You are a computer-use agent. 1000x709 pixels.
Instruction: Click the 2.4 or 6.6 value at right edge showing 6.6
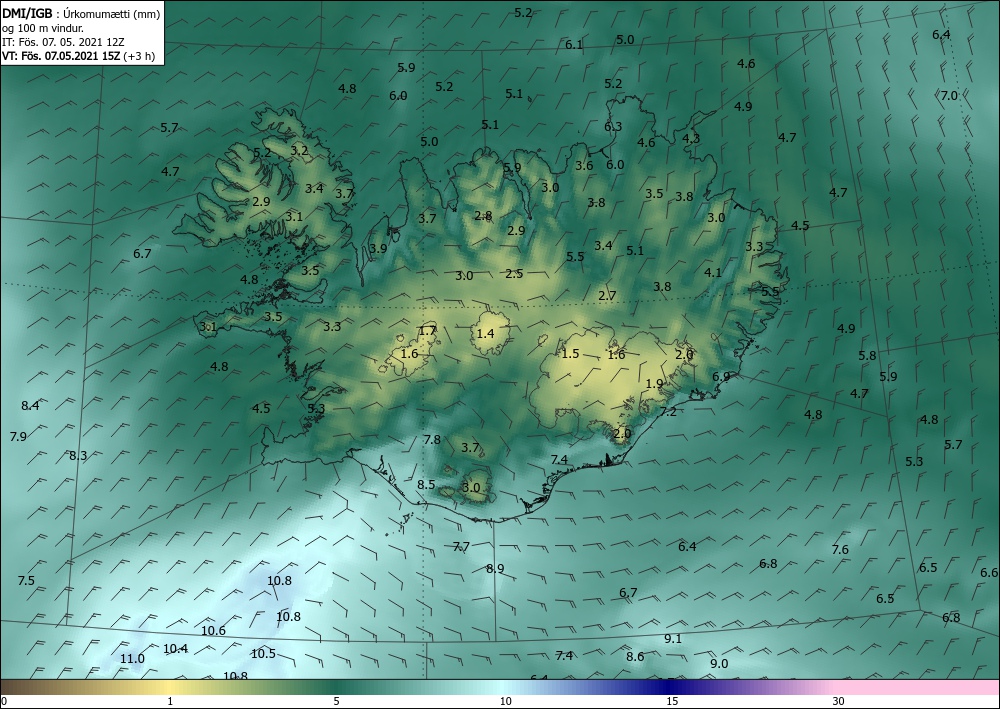pos(989,573)
